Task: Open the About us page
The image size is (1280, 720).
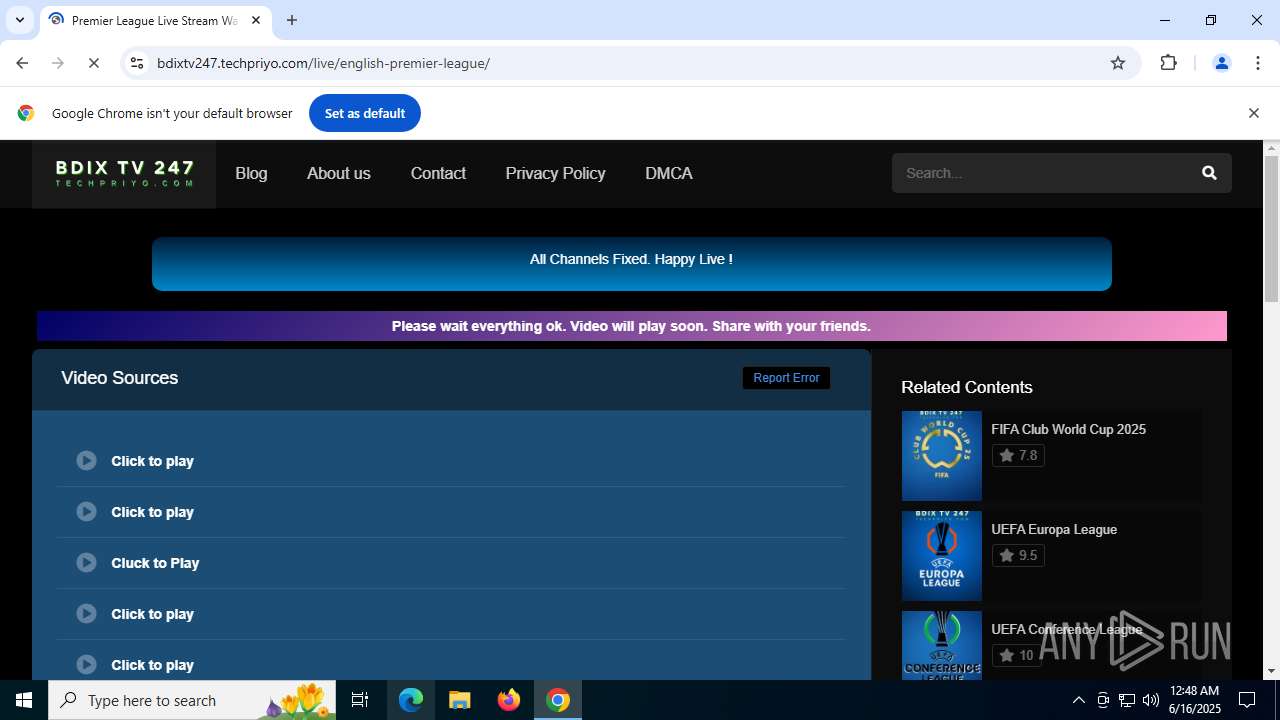Action: click(338, 173)
